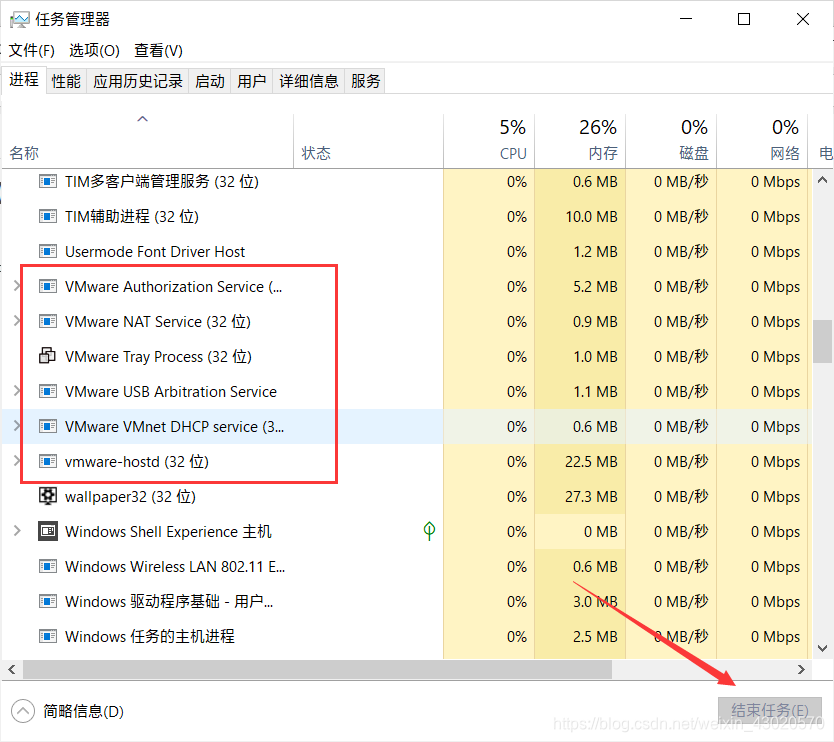
Task: Click the TIM辅助进程 process icon
Action: (48, 217)
